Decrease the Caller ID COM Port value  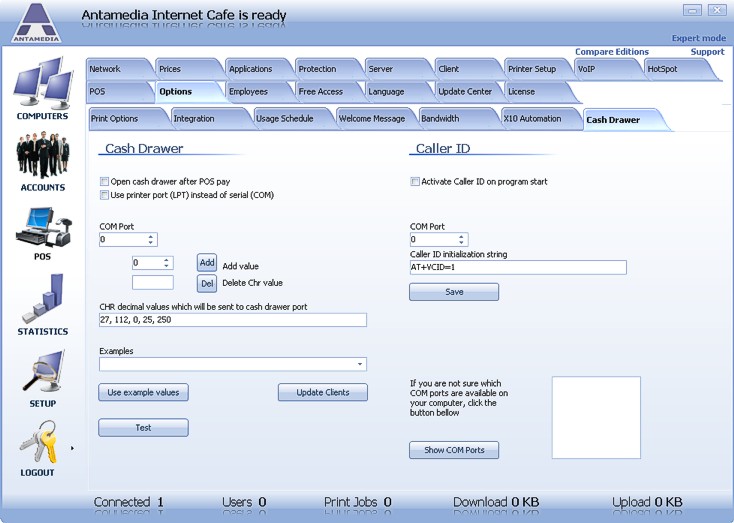(x=461, y=243)
